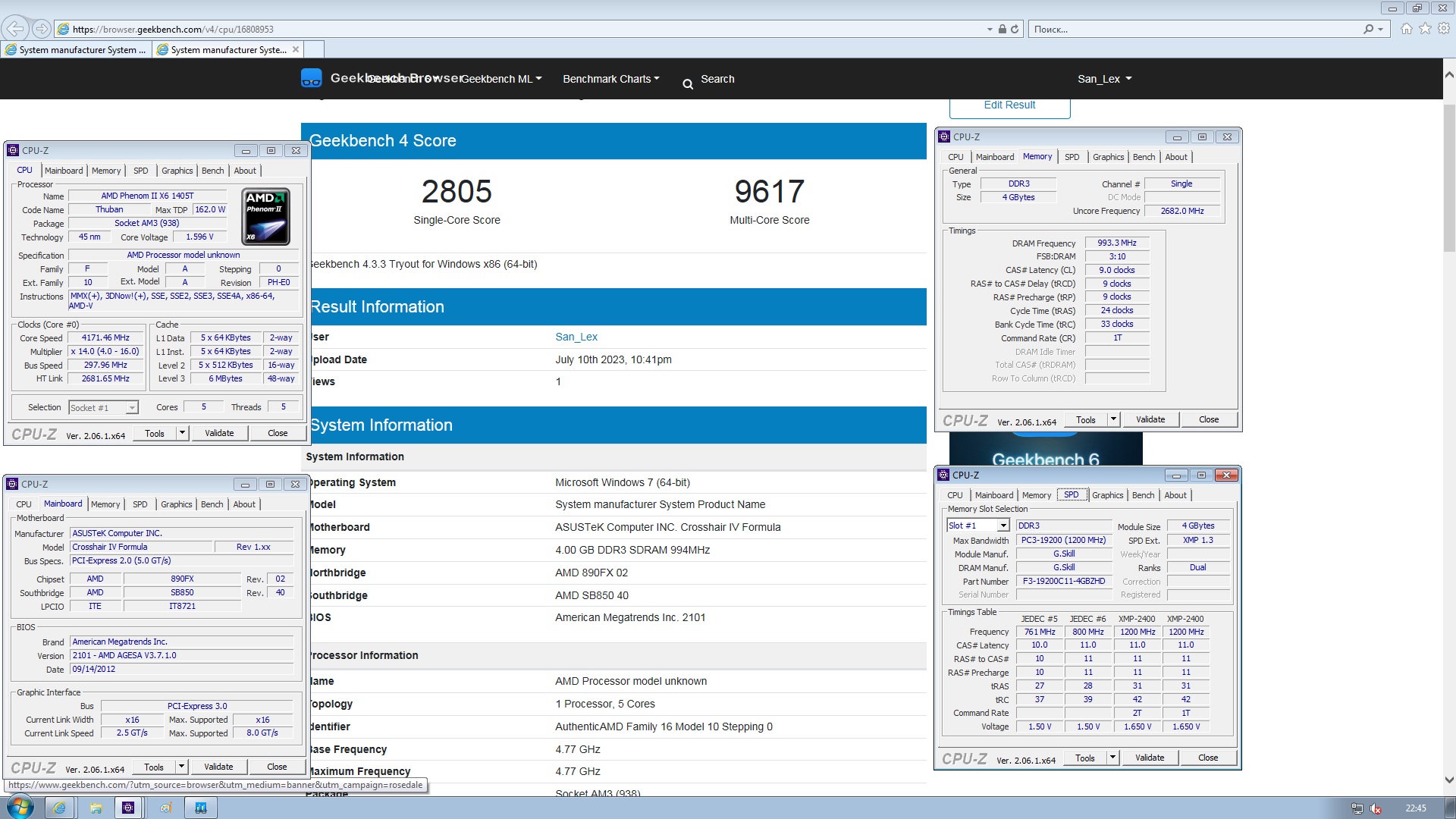The image size is (1456, 819).
Task: Expand the Geekbench ML menu
Action: 501,79
